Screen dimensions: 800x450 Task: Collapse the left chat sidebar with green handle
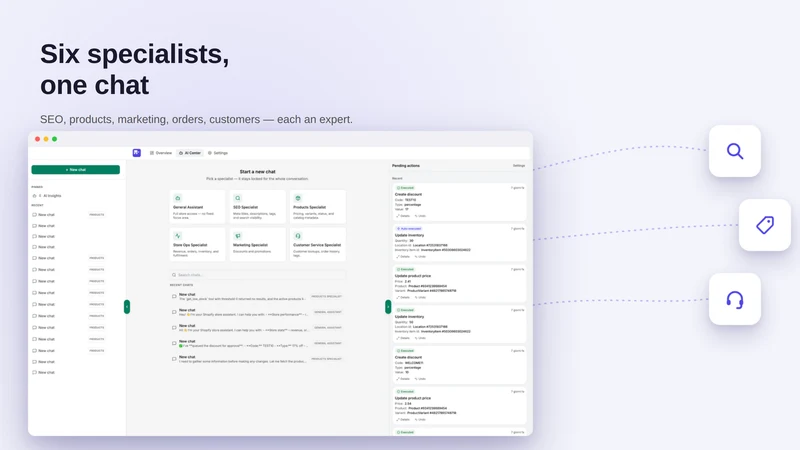(x=127, y=307)
